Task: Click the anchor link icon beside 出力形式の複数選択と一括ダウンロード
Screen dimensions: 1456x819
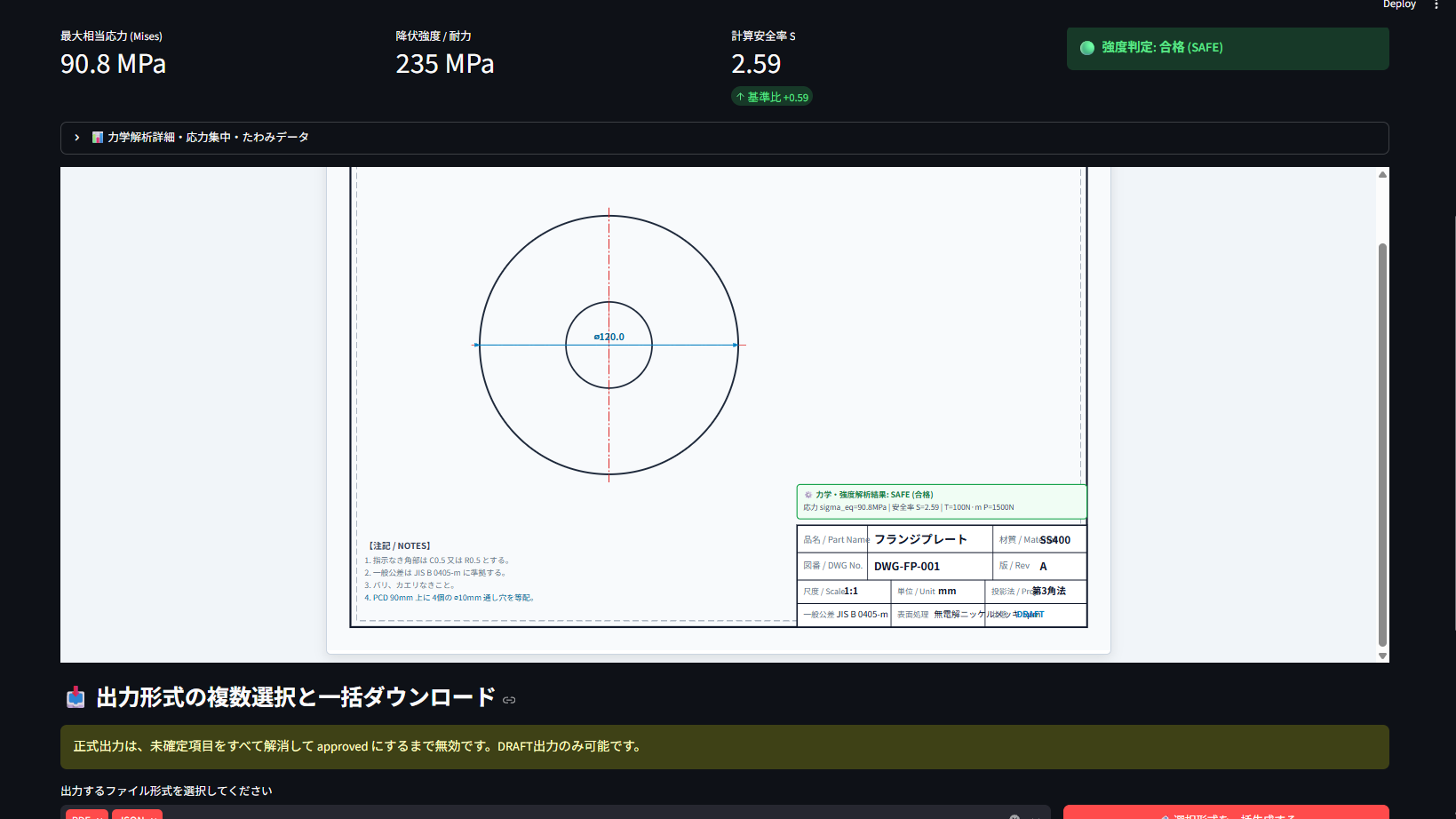Action: click(509, 700)
